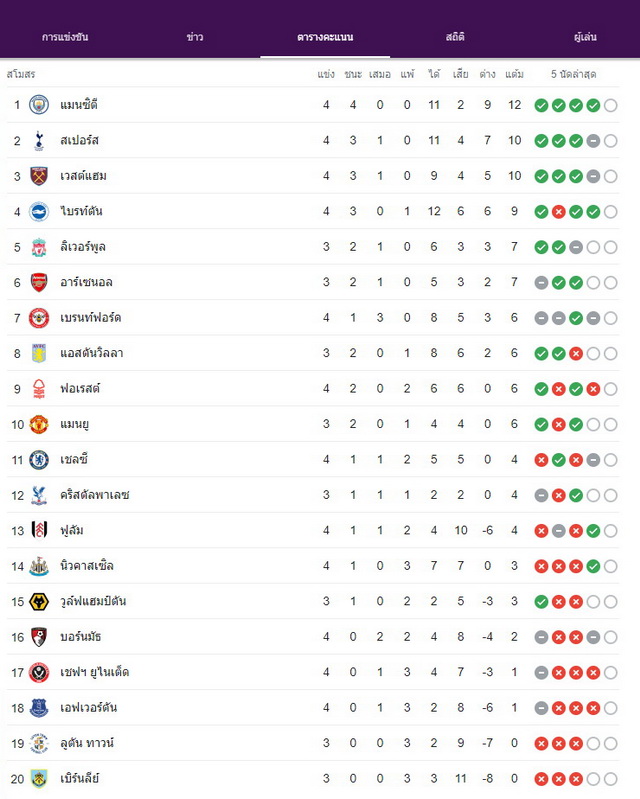
Task: Click the Tottenham Spurs crest icon
Action: [x=39, y=141]
